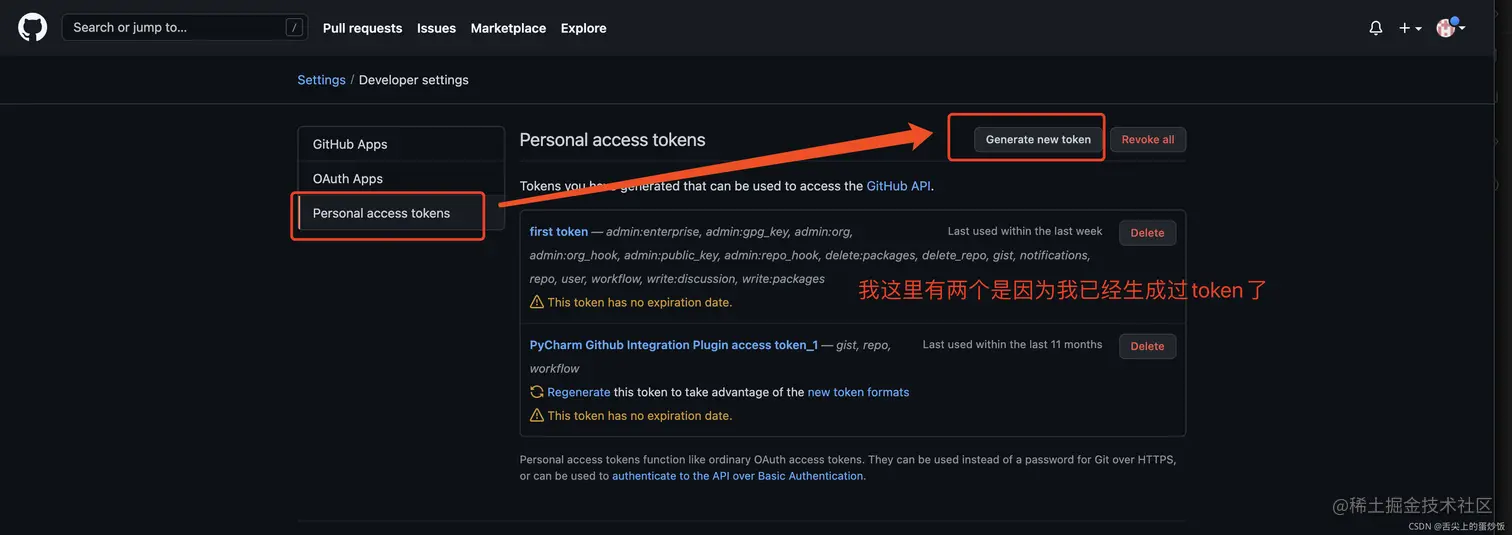
Task: Click the first token warning triangle icon
Action: (x=537, y=302)
